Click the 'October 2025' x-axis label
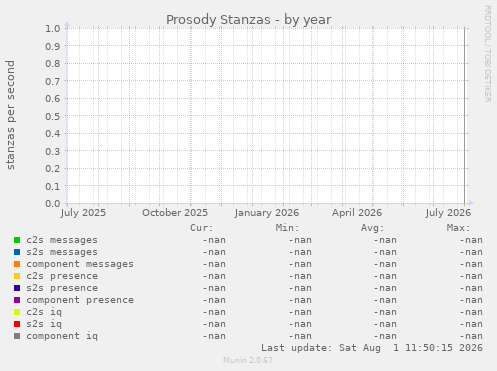Image resolution: width=497 pixels, height=371 pixels. (x=175, y=213)
